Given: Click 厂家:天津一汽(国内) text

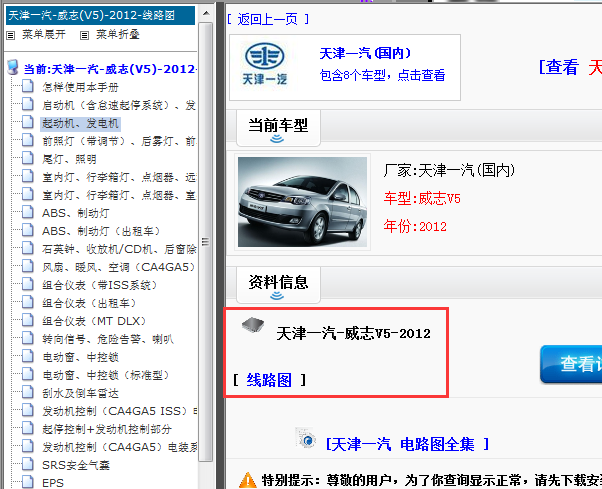Looking at the screenshot, I should click(x=449, y=170).
